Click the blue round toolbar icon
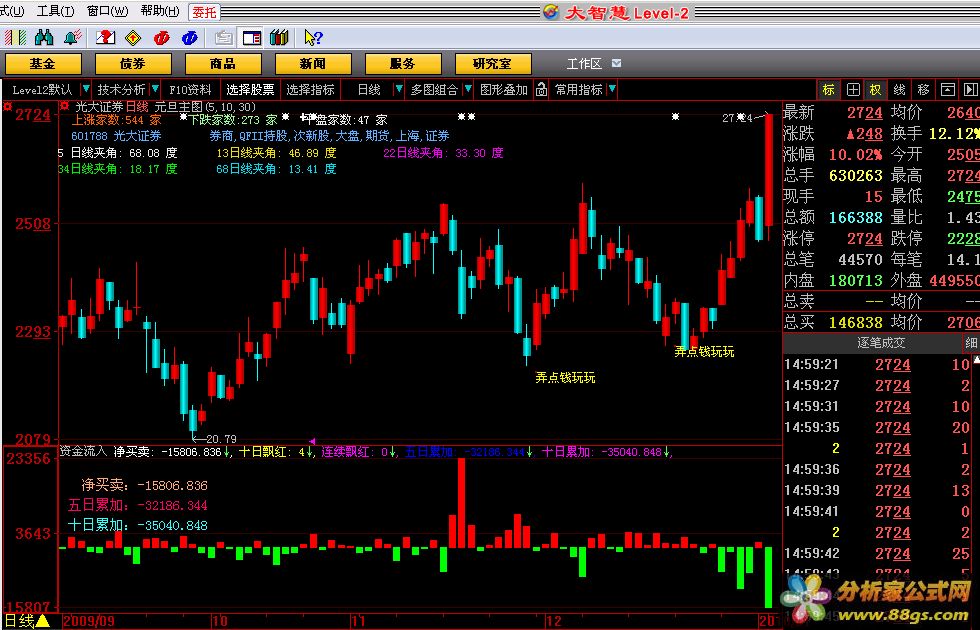This screenshot has height=630, width=980. [189, 38]
